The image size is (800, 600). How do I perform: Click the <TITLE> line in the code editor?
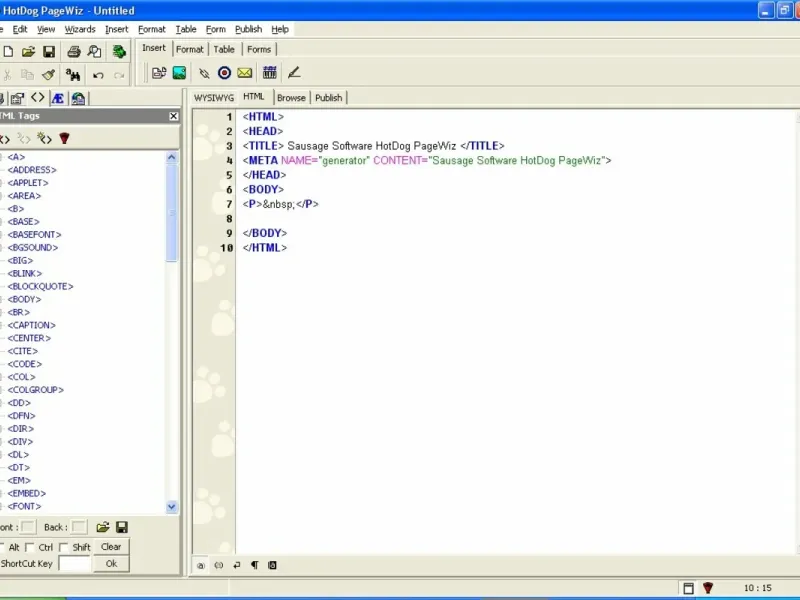tap(373, 146)
